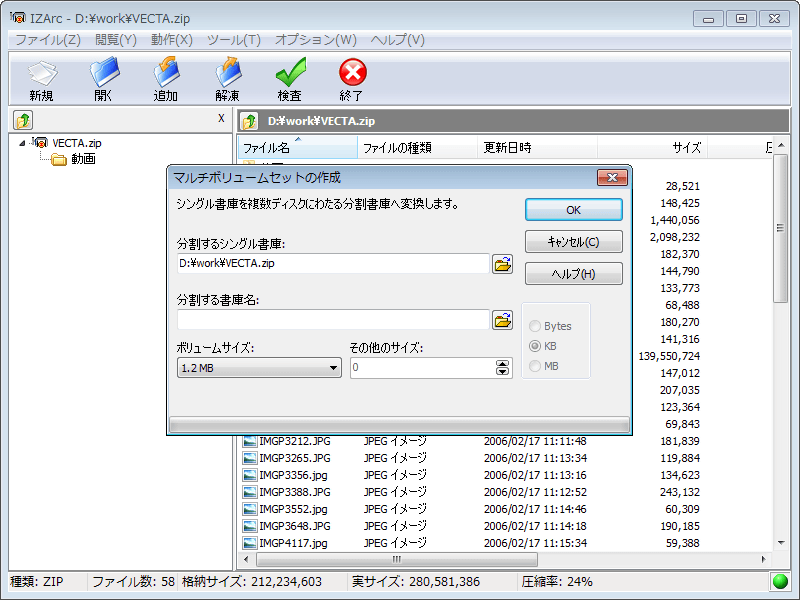Screen dimensions: 800x600
Task: Sort by ファイル名 column header
Action: tap(297, 148)
